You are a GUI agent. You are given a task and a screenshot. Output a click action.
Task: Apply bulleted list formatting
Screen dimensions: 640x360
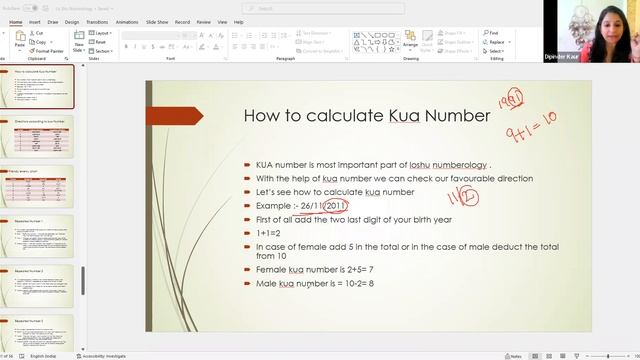(234, 36)
